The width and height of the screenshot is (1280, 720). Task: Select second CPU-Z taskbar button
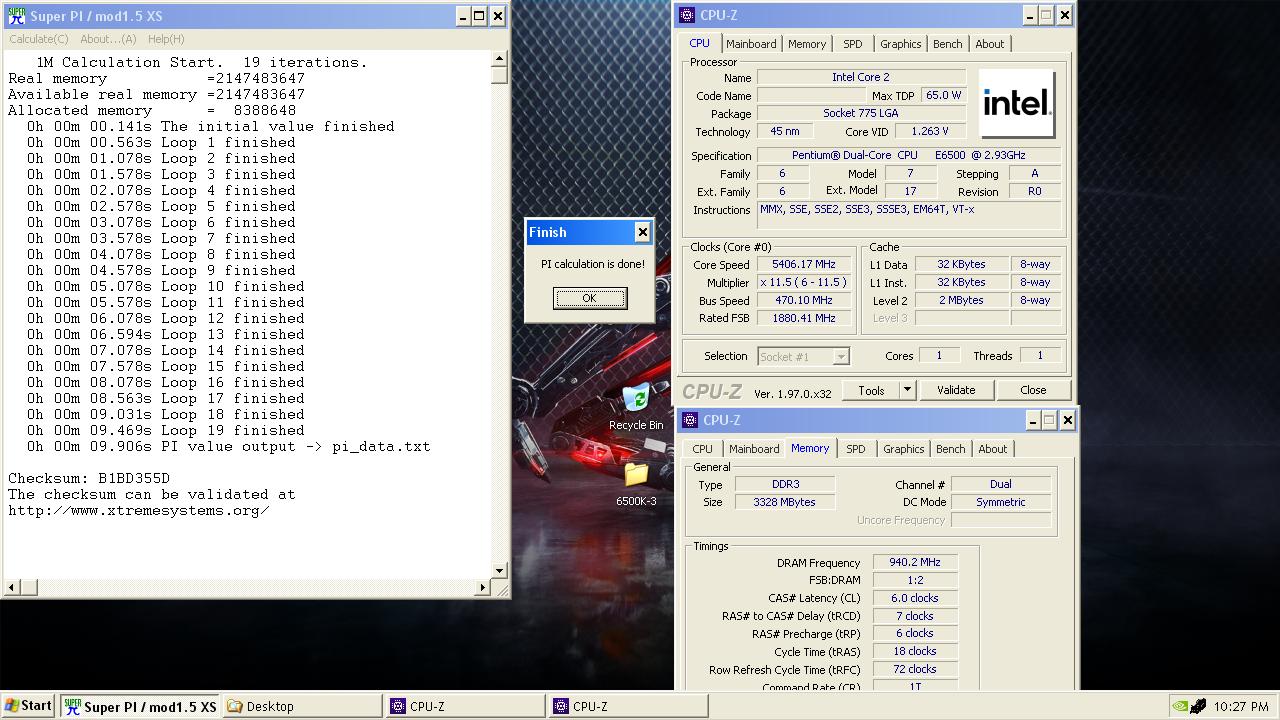click(x=628, y=706)
